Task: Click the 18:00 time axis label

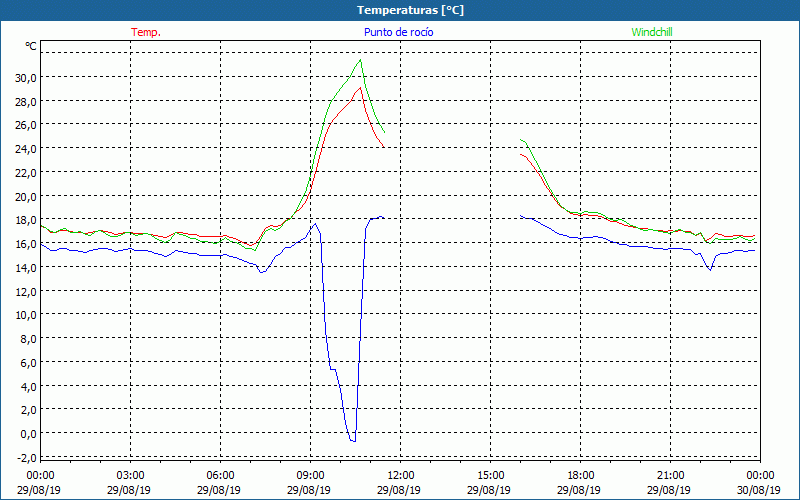Action: click(580, 476)
